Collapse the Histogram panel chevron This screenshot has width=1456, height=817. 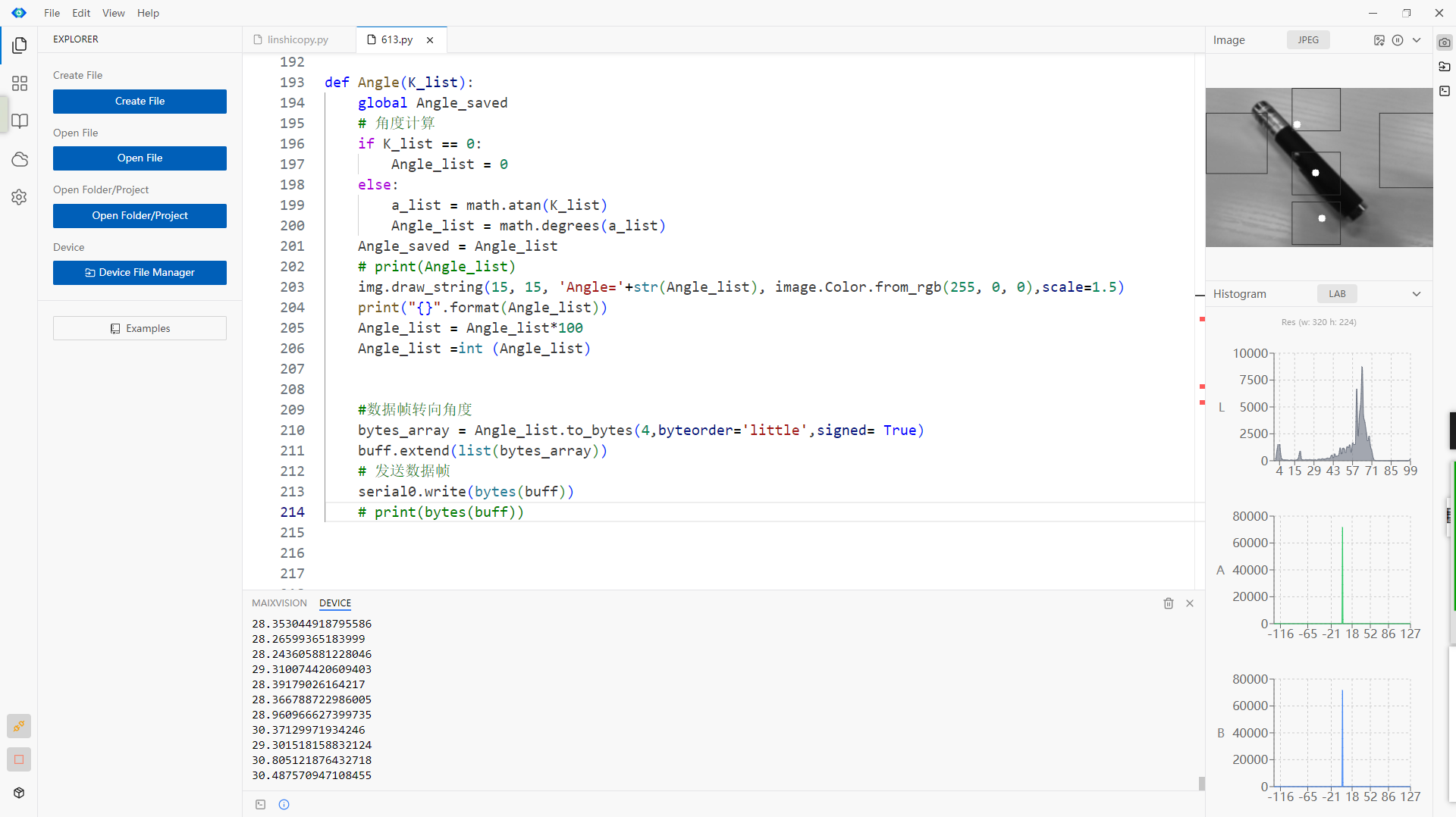click(x=1417, y=294)
